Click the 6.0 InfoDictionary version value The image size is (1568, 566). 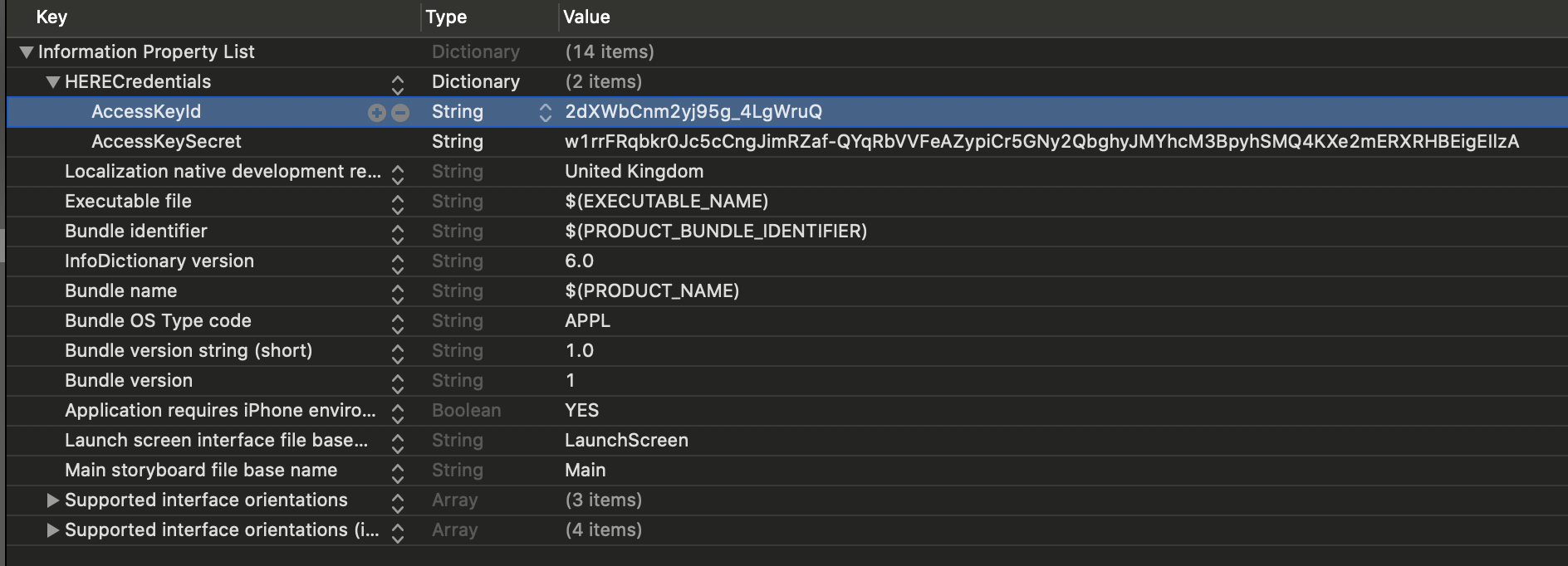click(579, 261)
